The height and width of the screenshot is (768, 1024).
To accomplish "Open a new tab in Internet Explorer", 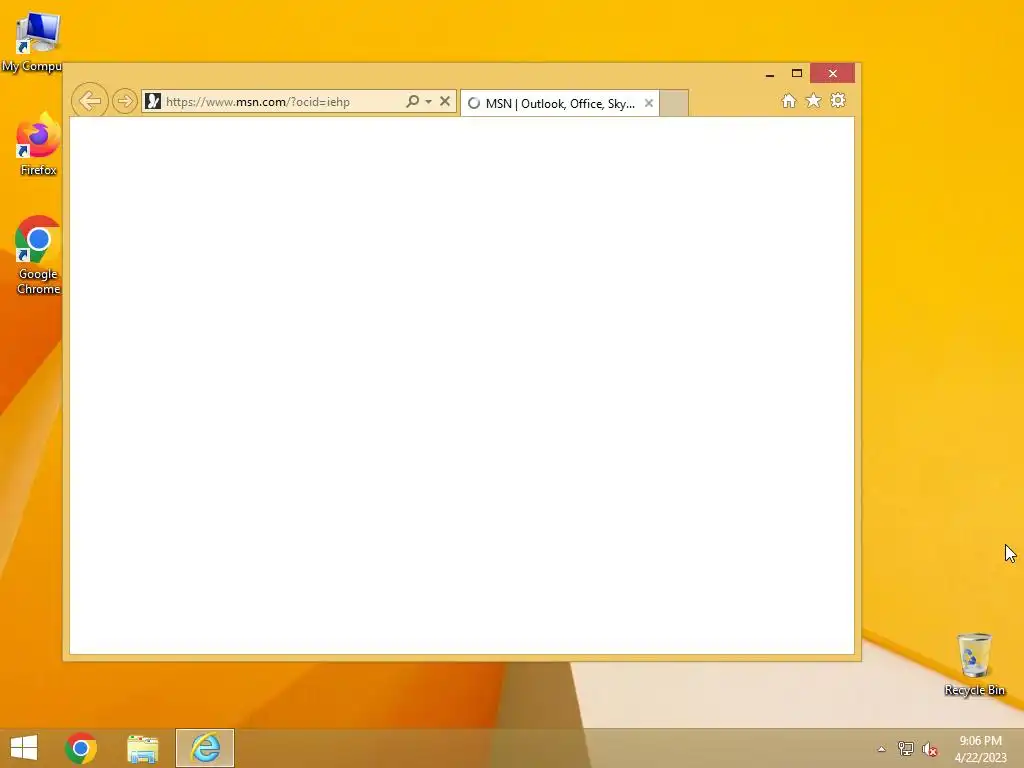I will tap(674, 103).
